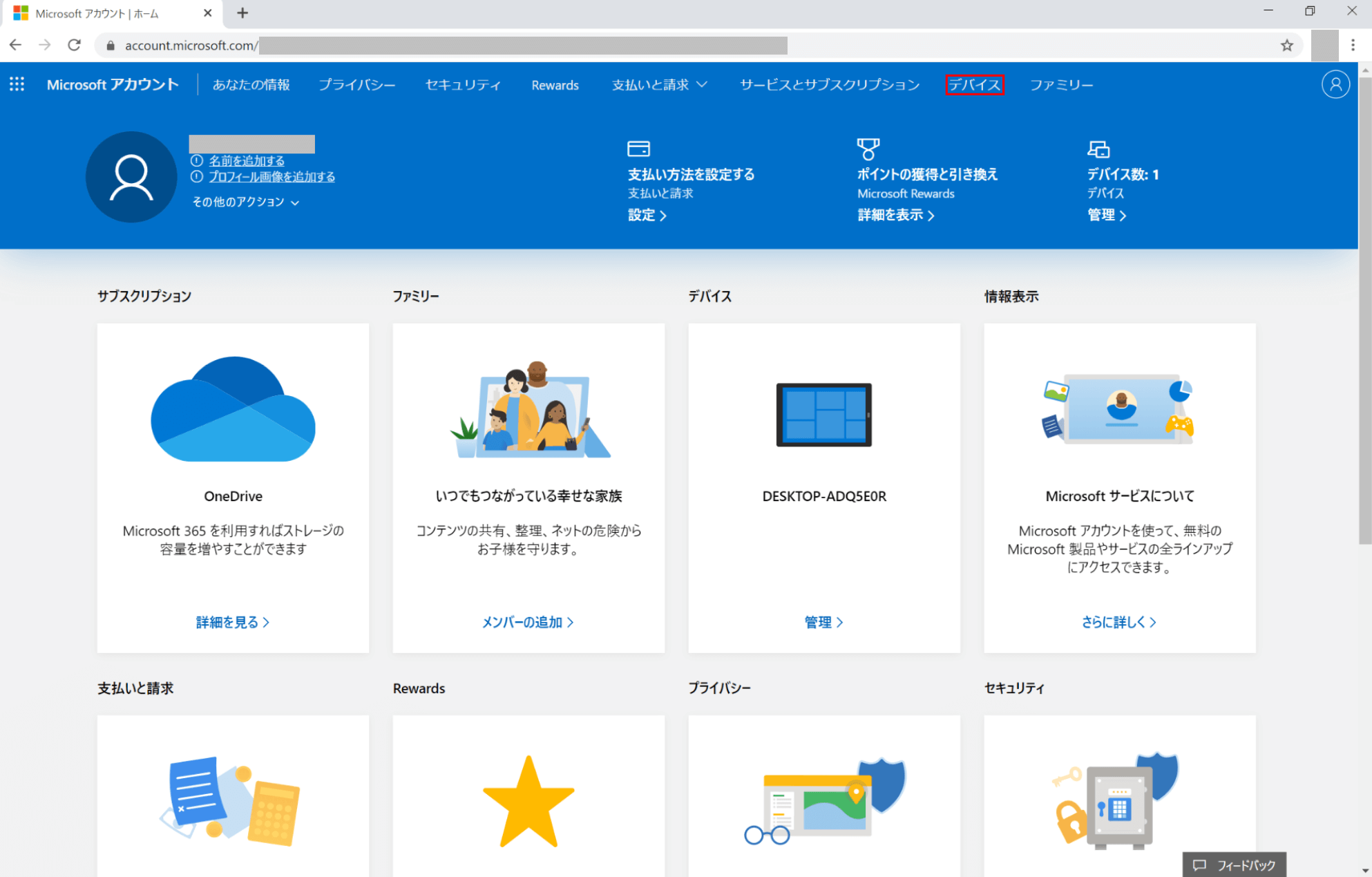1372x877 pixels.
Task: Click the DESKTOP-ADQ5E0R device name
Action: (824, 496)
